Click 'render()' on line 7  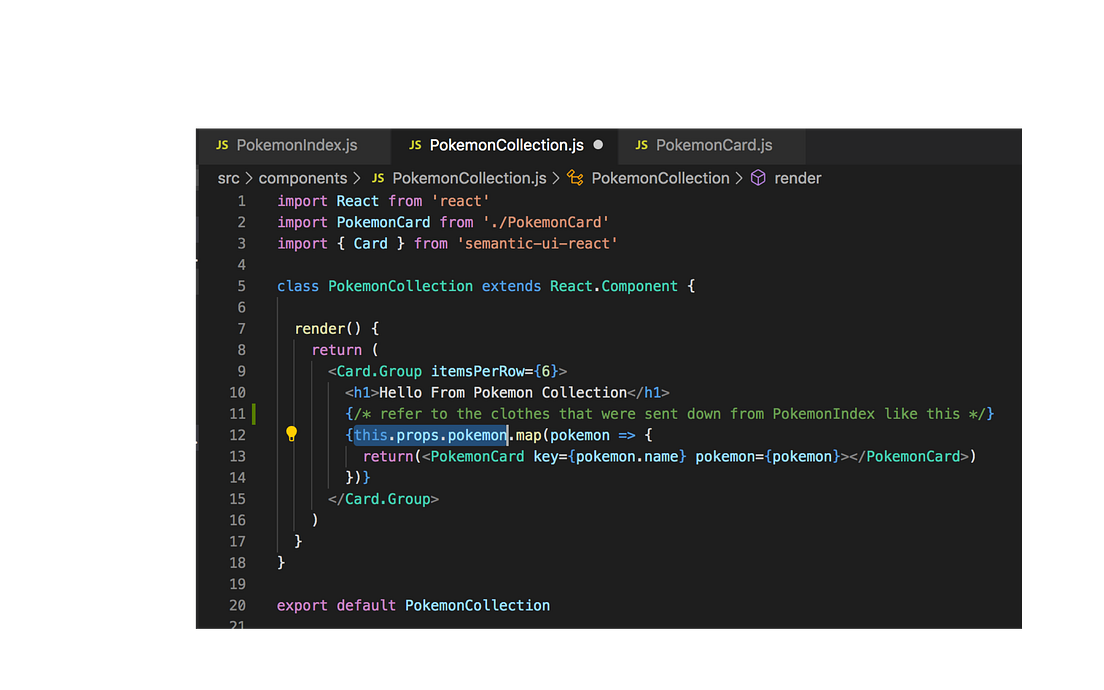pos(328,329)
